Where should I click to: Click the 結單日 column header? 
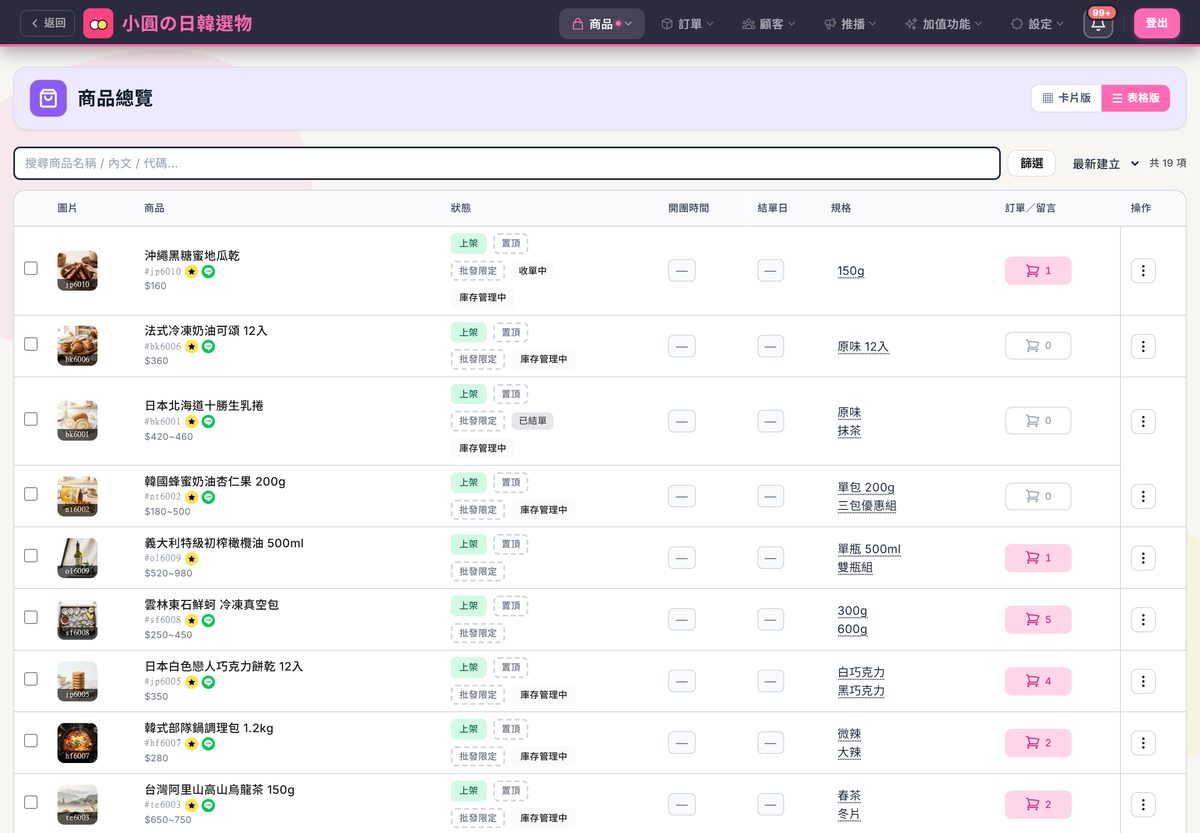(x=772, y=208)
